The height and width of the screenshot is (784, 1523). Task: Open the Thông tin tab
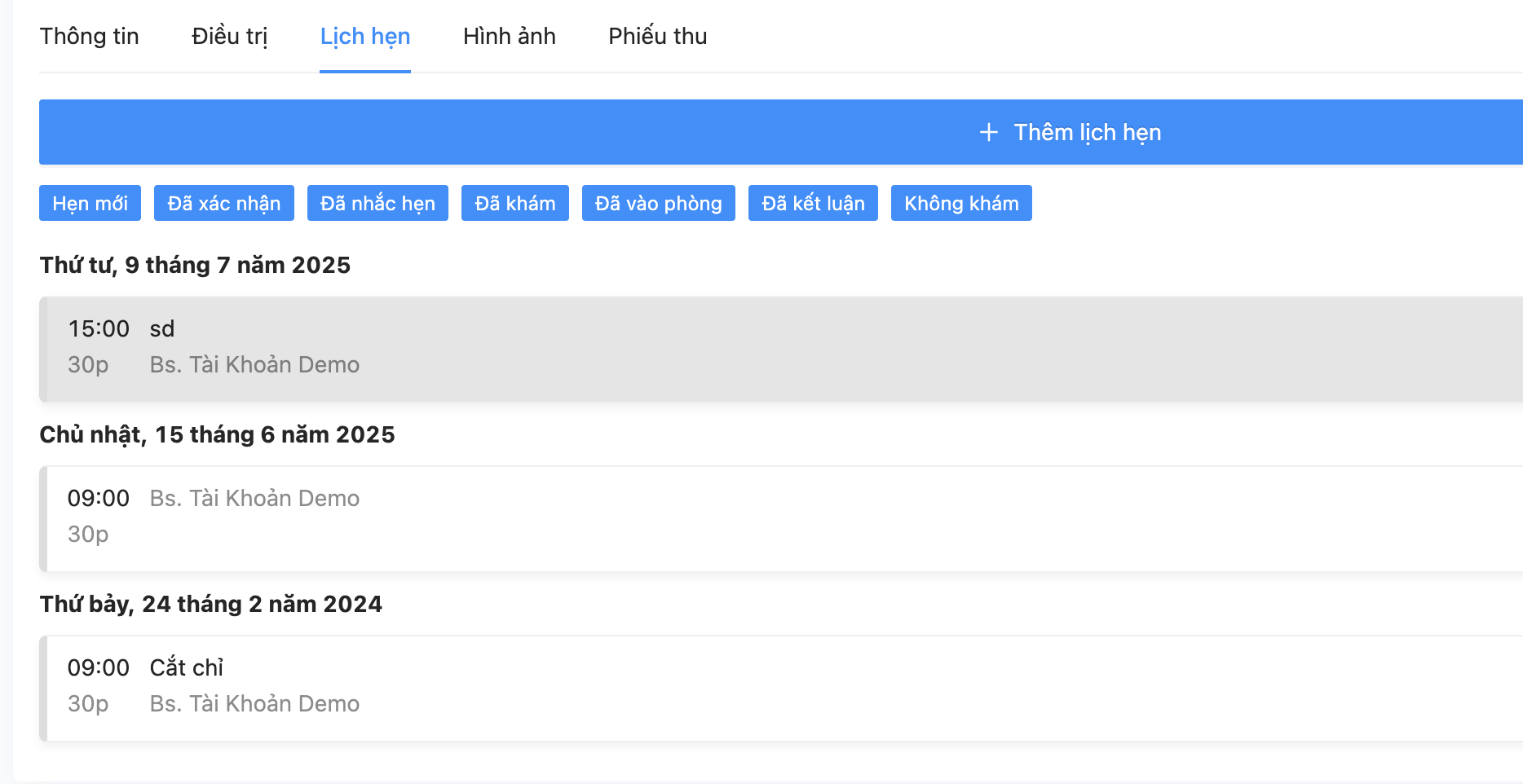(90, 37)
